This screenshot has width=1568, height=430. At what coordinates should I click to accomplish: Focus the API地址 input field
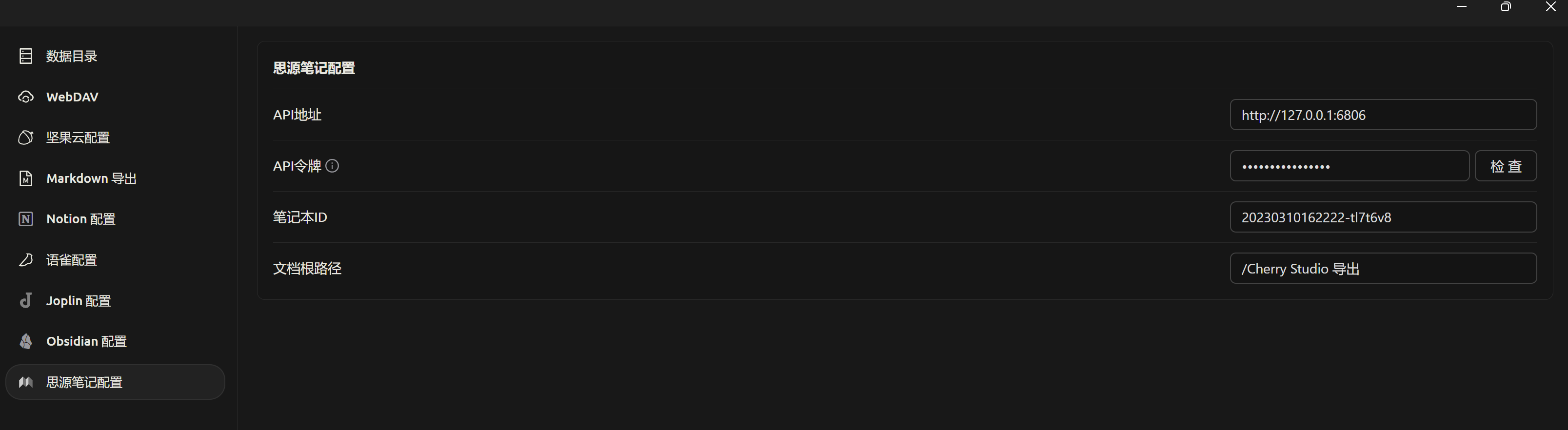point(1383,115)
